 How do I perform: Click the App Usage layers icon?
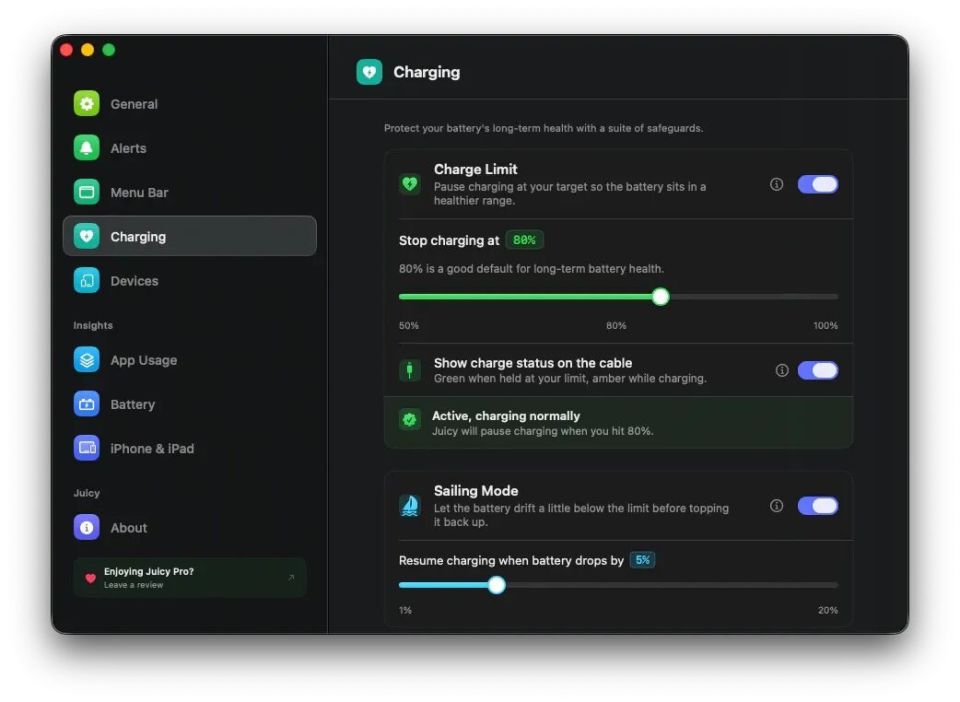point(86,359)
